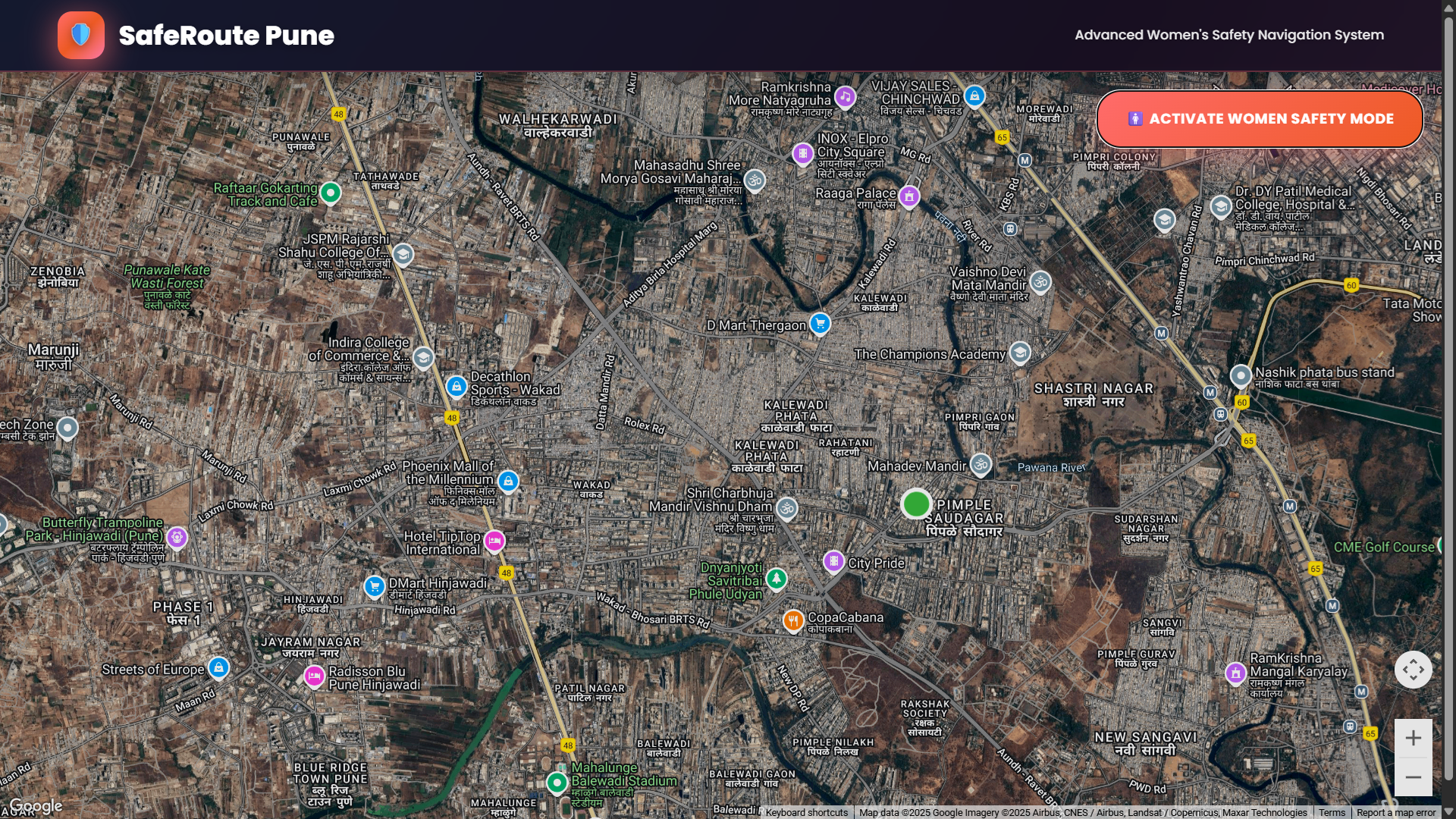1456x819 pixels.
Task: Activate Women Safety Mode button
Action: point(1260,119)
